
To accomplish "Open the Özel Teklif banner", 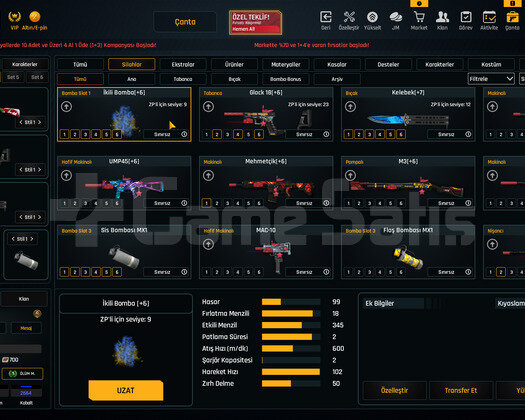I will point(255,22).
